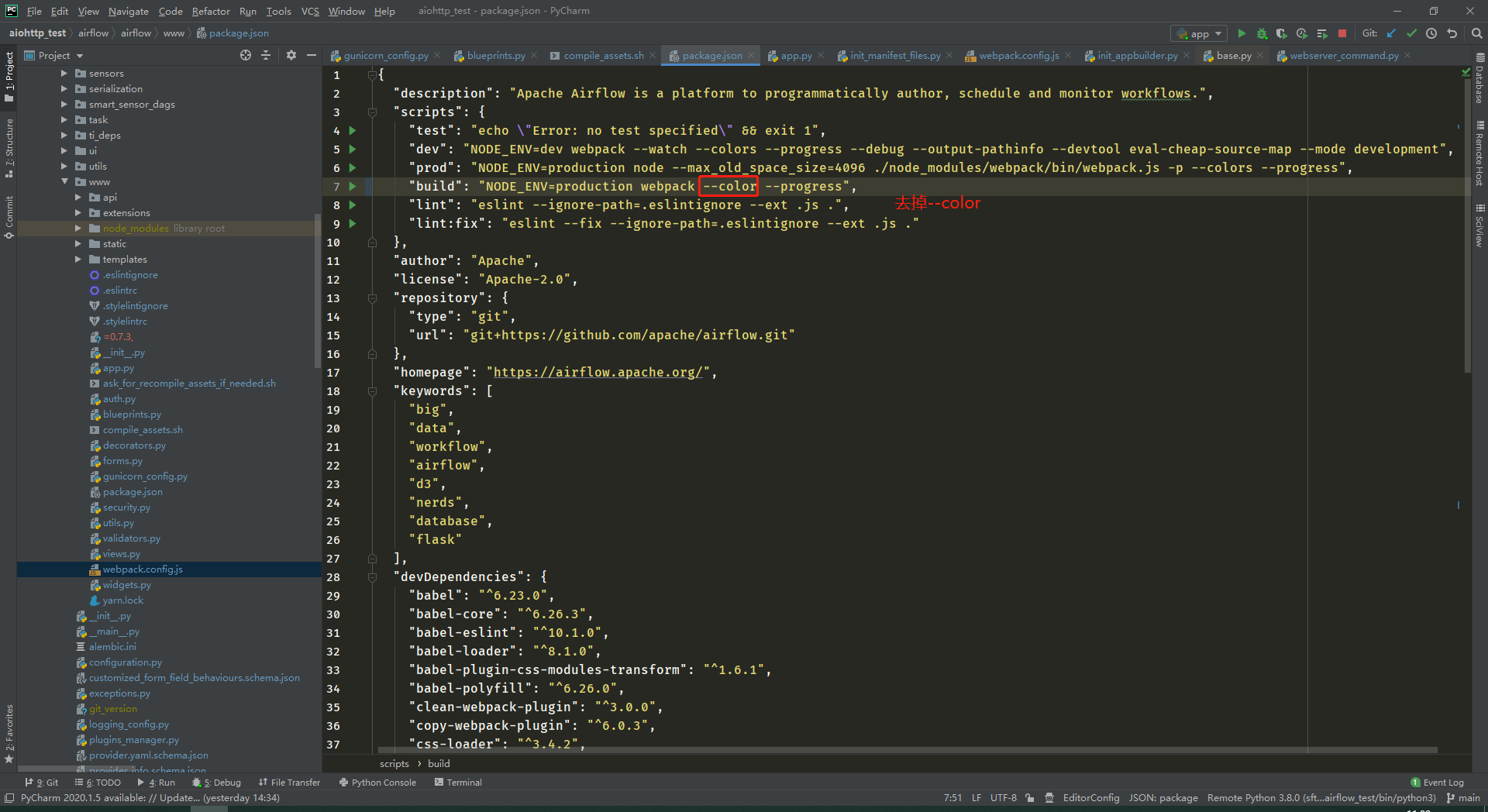Toggle tool window quick access icon in status bar
This screenshot has width=1488, height=812.
tap(9, 798)
